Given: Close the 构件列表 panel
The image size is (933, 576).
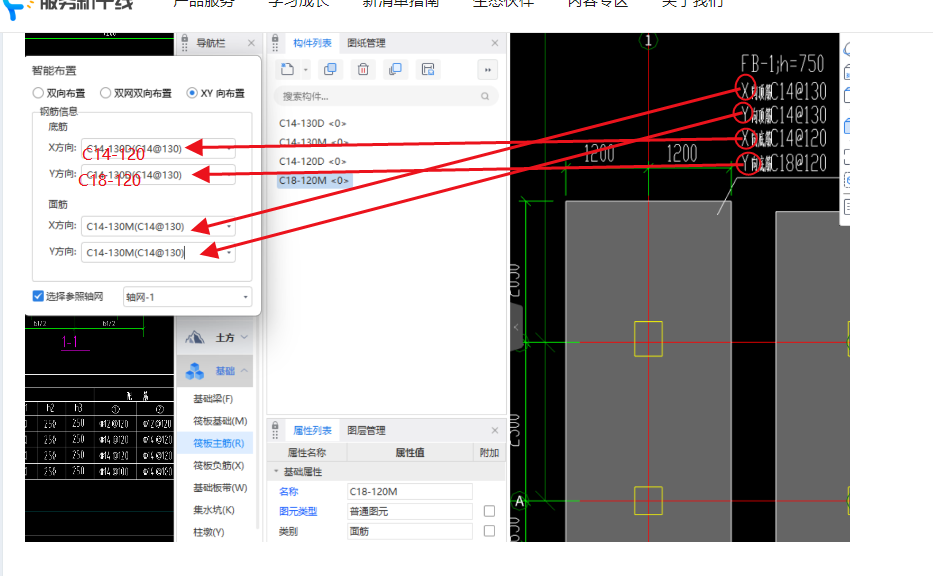Looking at the screenshot, I should (494, 43).
